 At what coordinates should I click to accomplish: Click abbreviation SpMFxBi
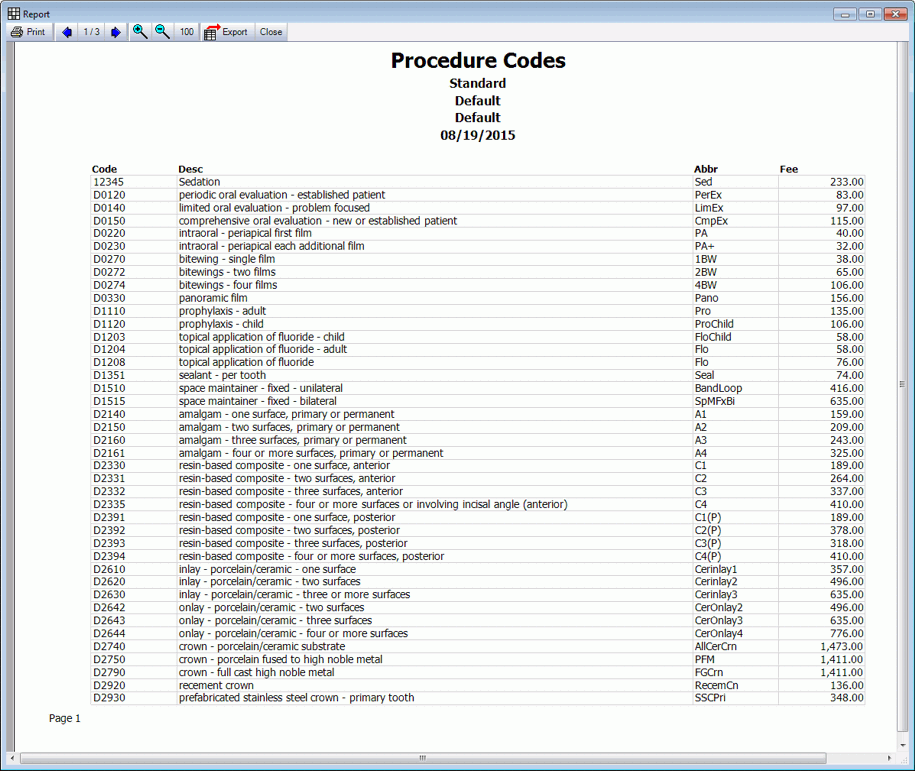[715, 401]
